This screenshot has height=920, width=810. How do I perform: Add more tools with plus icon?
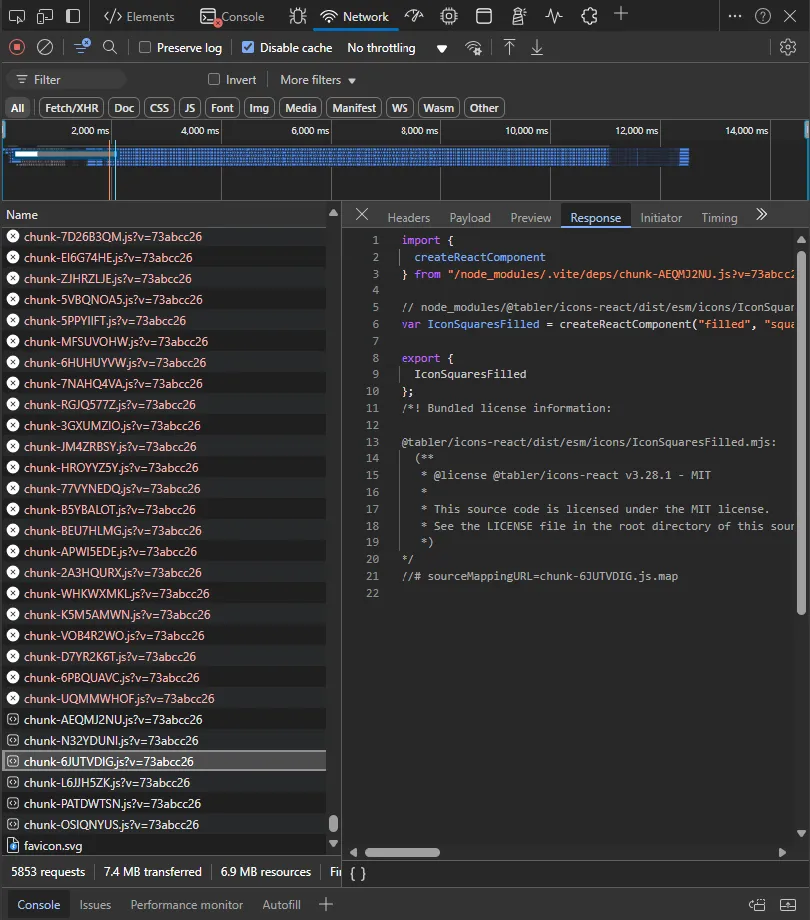point(621,13)
